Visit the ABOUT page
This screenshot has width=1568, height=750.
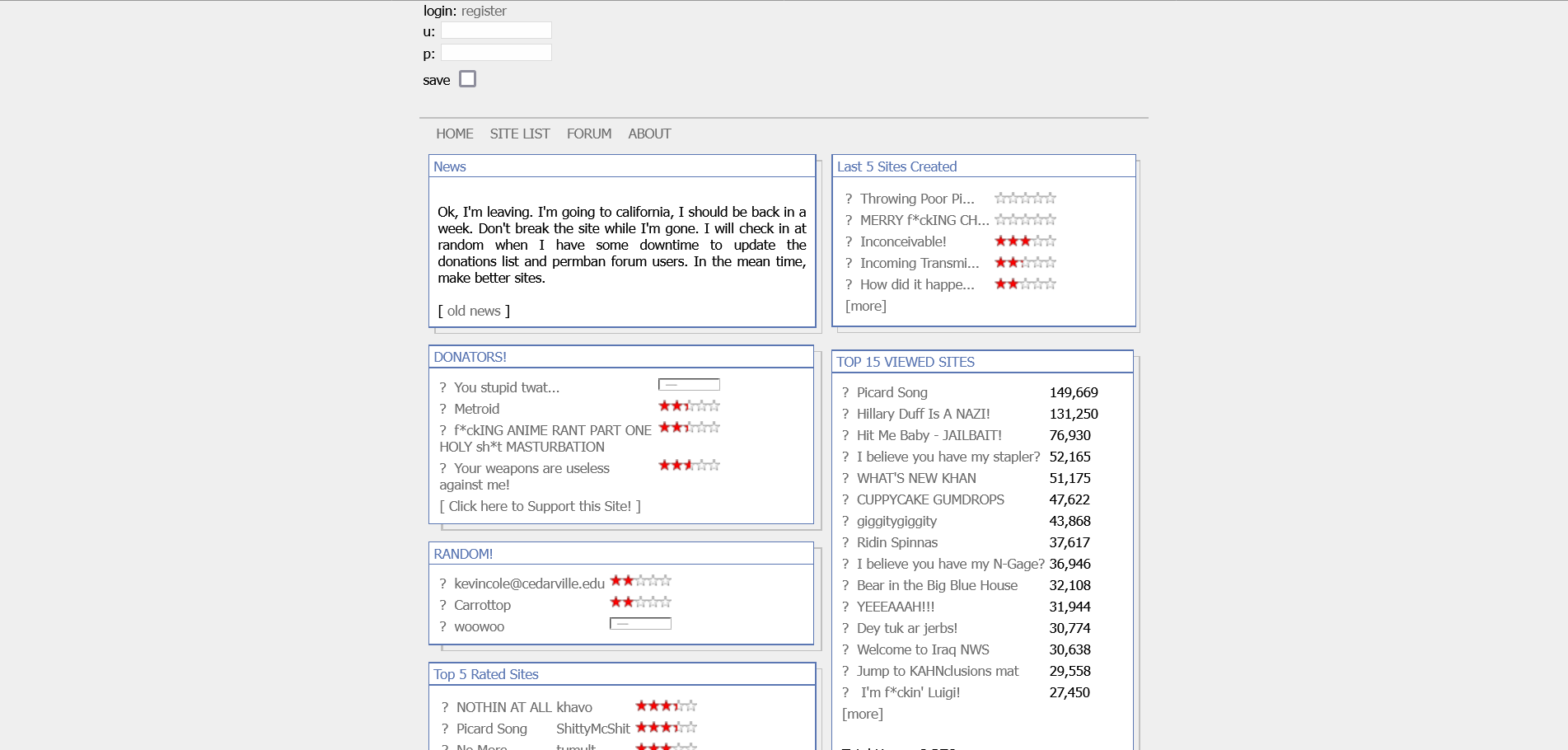point(649,134)
